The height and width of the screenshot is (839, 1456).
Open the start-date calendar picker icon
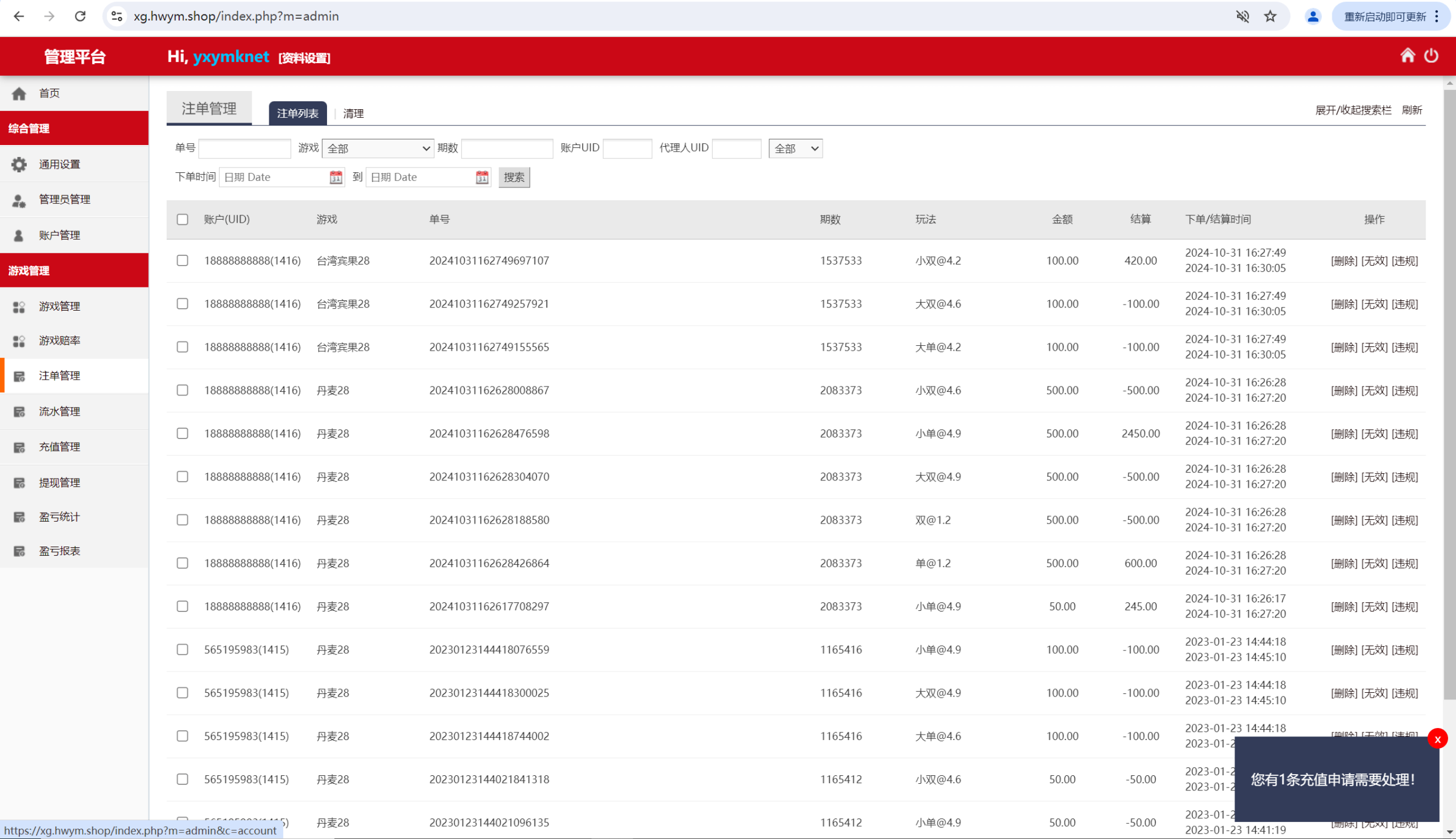pos(335,177)
